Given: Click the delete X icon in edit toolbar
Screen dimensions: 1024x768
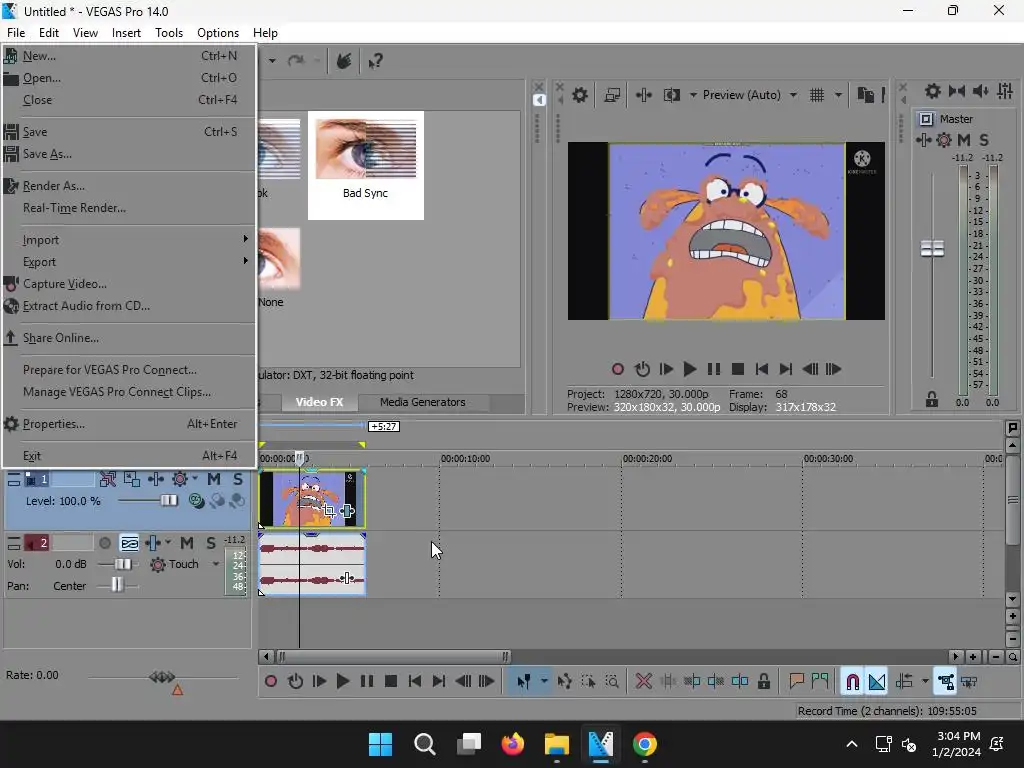Looking at the screenshot, I should coord(643,682).
